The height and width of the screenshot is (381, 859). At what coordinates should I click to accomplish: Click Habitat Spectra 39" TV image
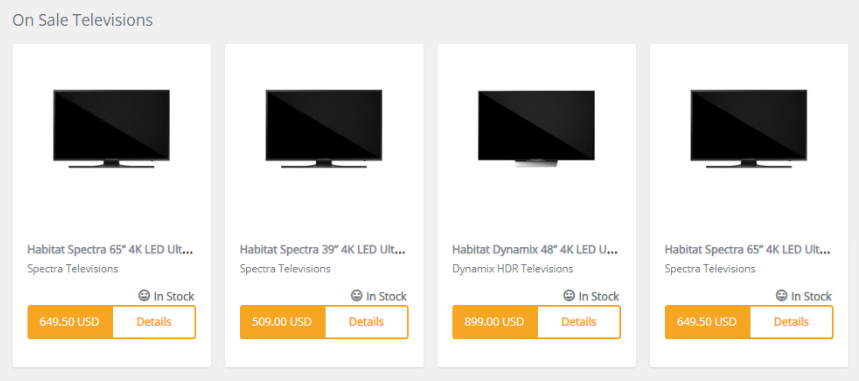pyautogui.click(x=324, y=128)
